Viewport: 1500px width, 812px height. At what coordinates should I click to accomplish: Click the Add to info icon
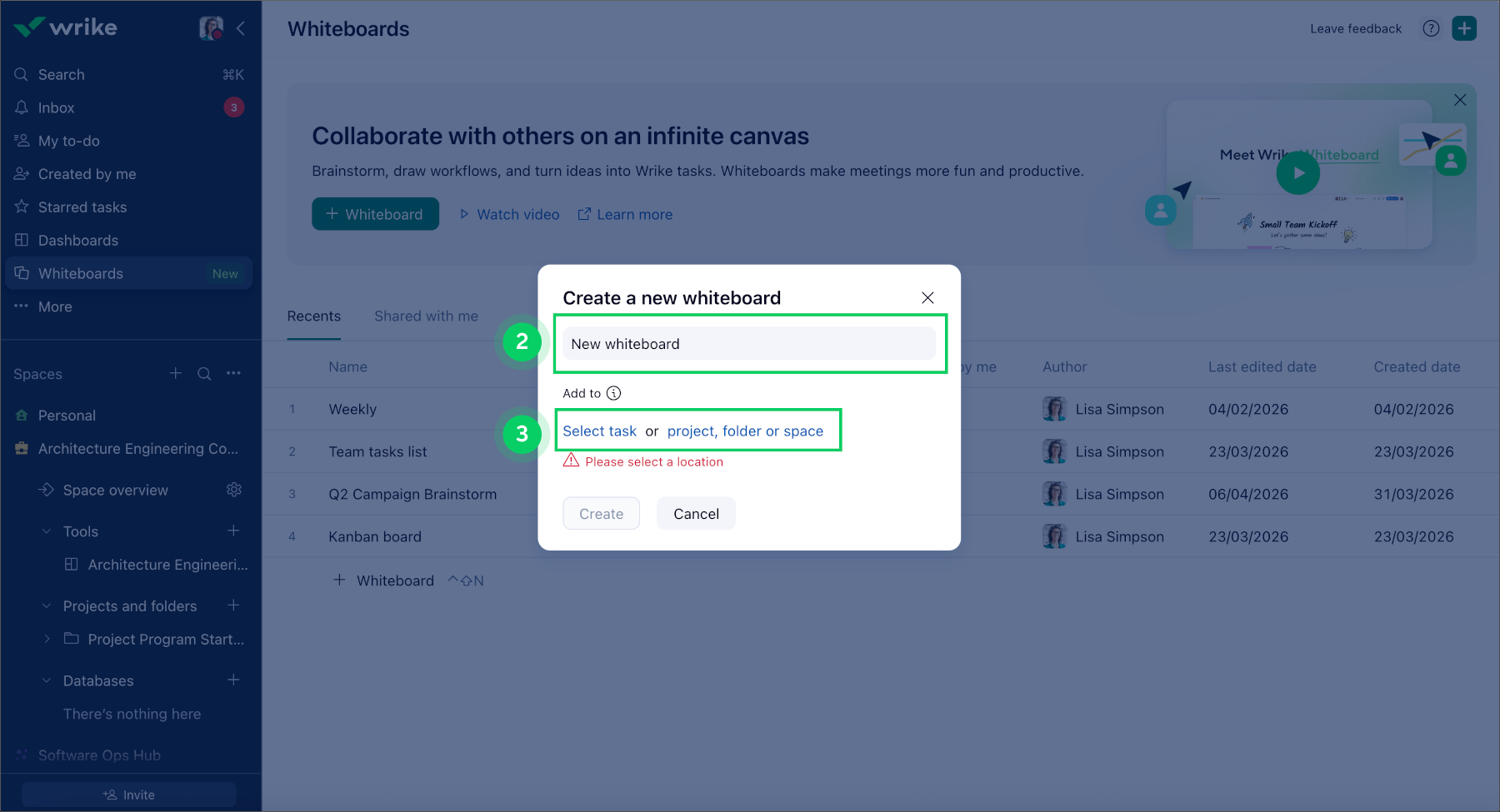(613, 393)
